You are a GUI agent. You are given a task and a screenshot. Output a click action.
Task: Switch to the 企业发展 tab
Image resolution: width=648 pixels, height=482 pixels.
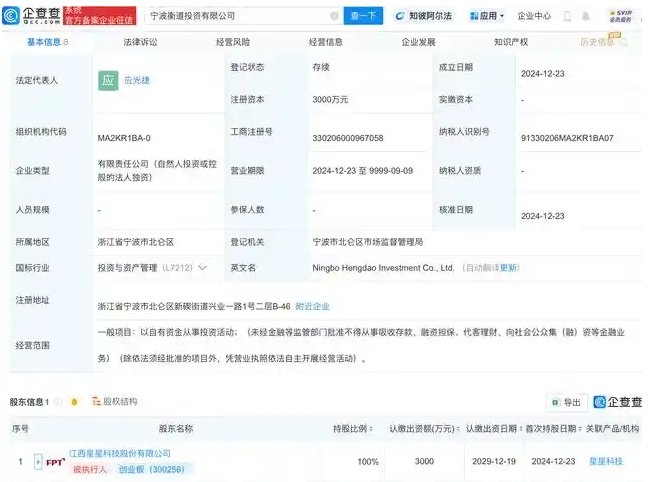418,42
